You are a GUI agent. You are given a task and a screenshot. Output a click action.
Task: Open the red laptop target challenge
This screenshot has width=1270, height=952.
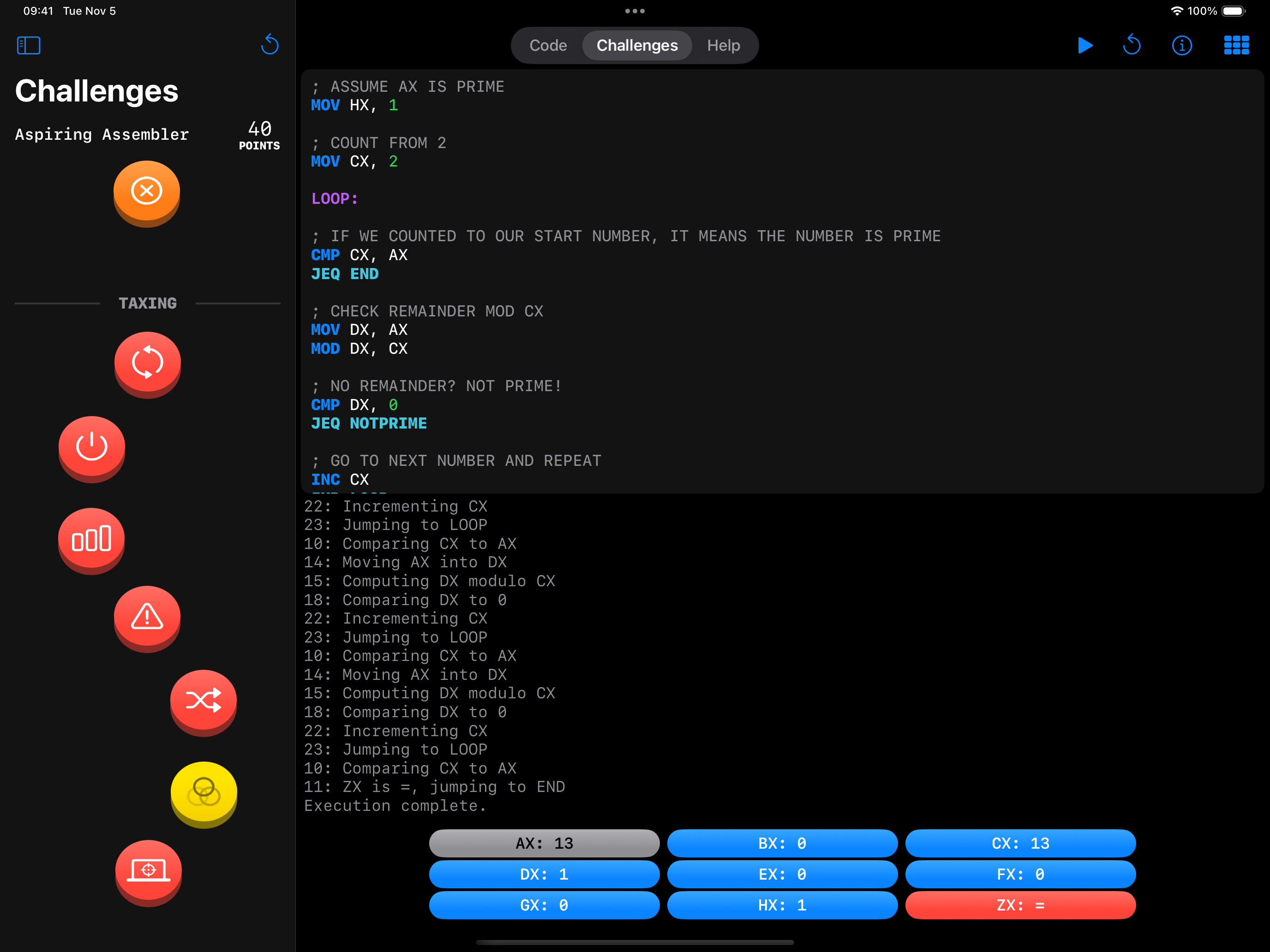click(x=149, y=873)
